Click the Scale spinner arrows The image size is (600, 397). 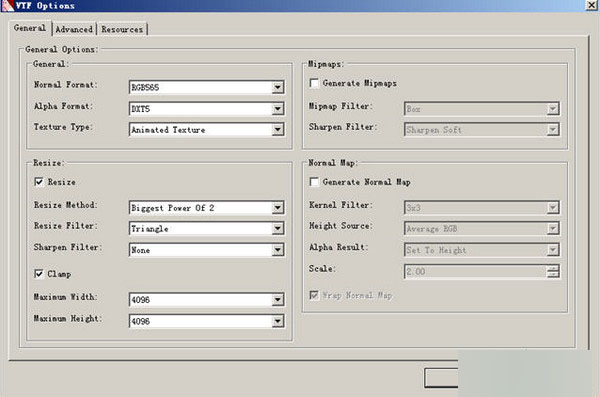pos(553,271)
